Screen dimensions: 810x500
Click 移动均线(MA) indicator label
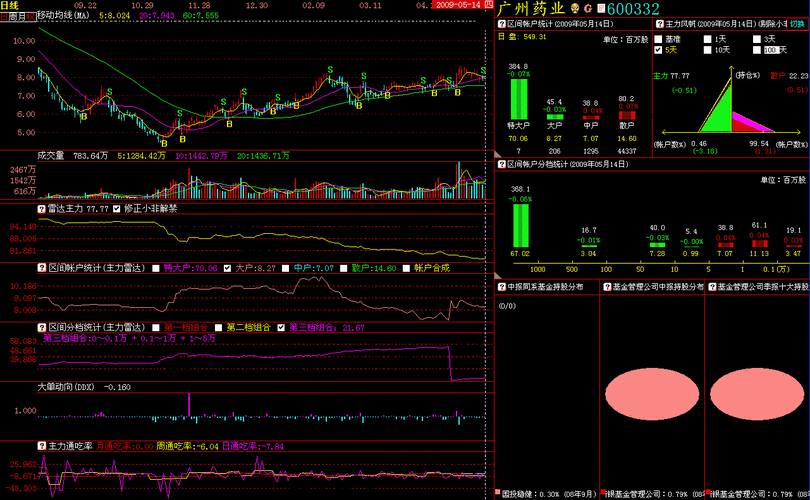coord(63,15)
